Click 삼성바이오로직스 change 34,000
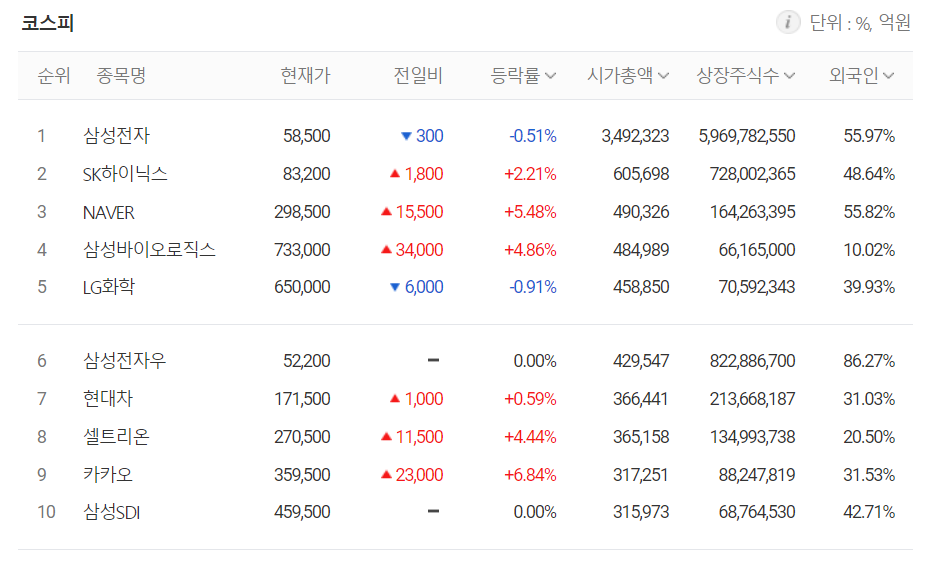This screenshot has height=568, width=951. [412, 250]
